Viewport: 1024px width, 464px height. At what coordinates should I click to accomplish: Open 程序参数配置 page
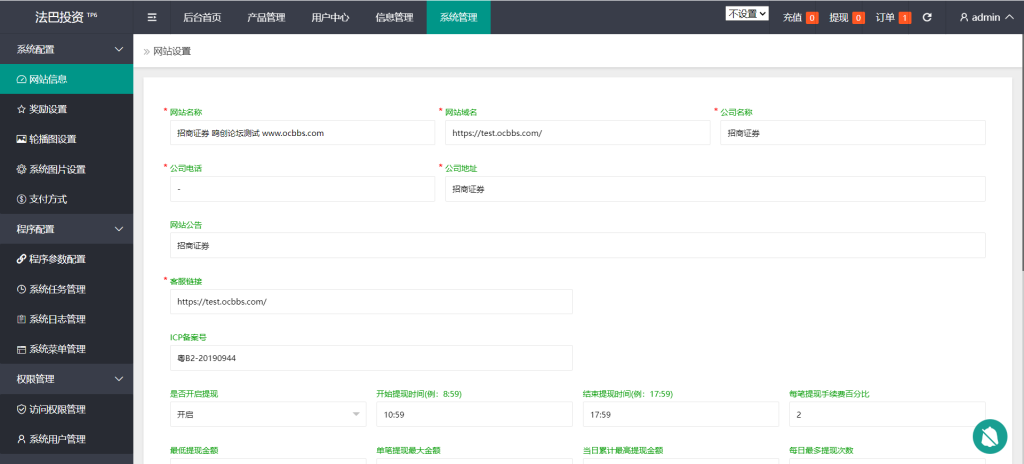pyautogui.click(x=67, y=259)
